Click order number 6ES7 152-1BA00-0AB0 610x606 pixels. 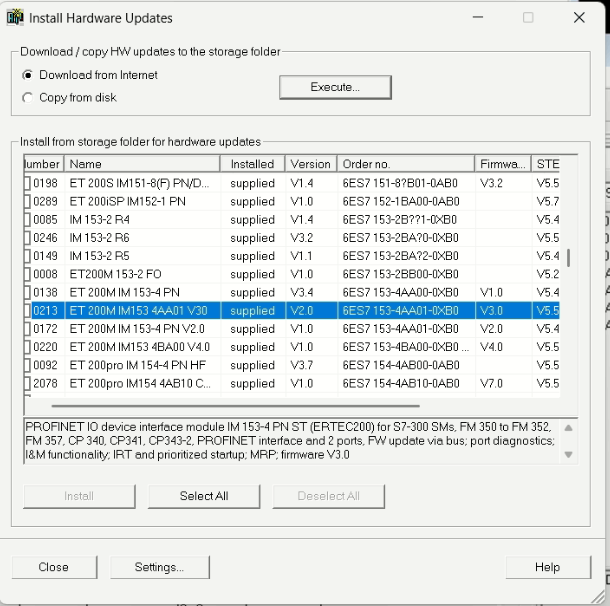point(401,201)
